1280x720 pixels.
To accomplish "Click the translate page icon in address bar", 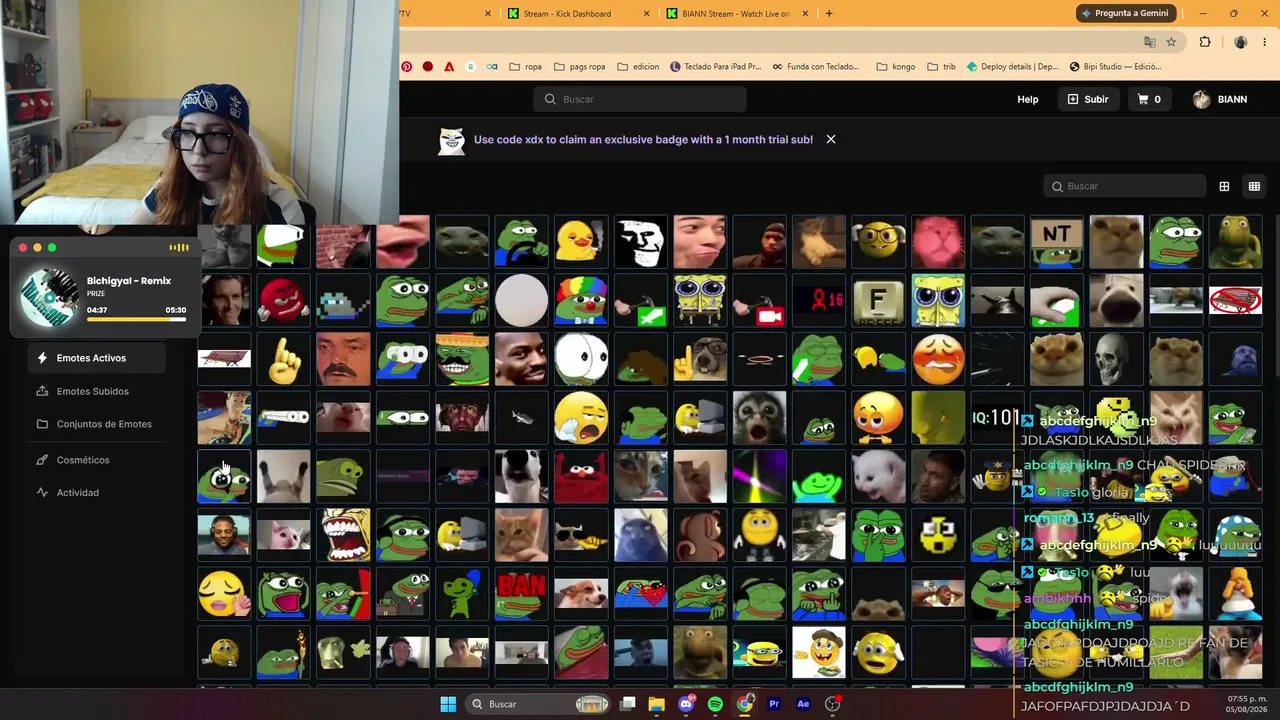I will [x=1149, y=42].
